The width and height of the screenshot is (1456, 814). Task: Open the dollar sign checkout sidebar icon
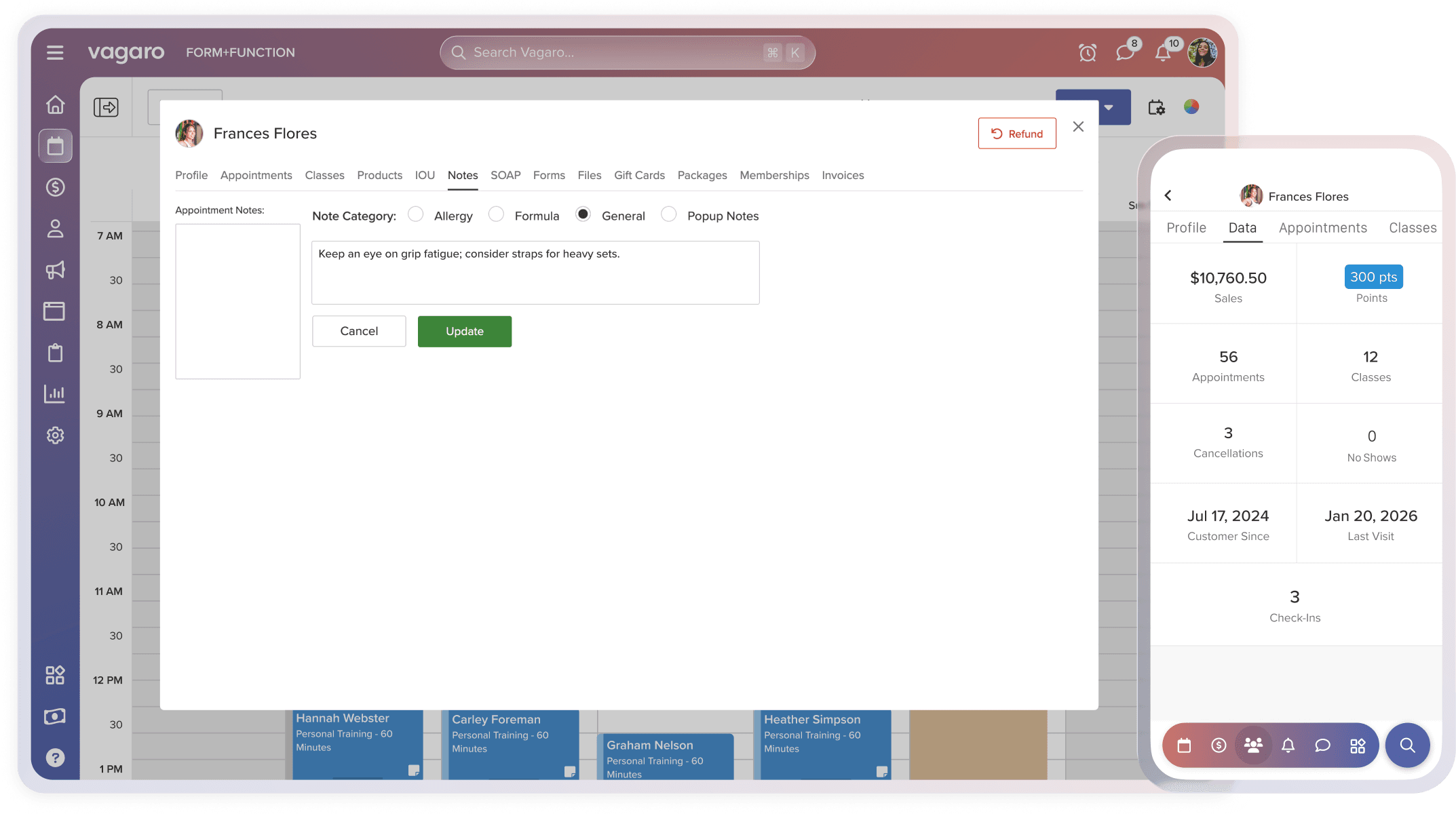[55, 187]
